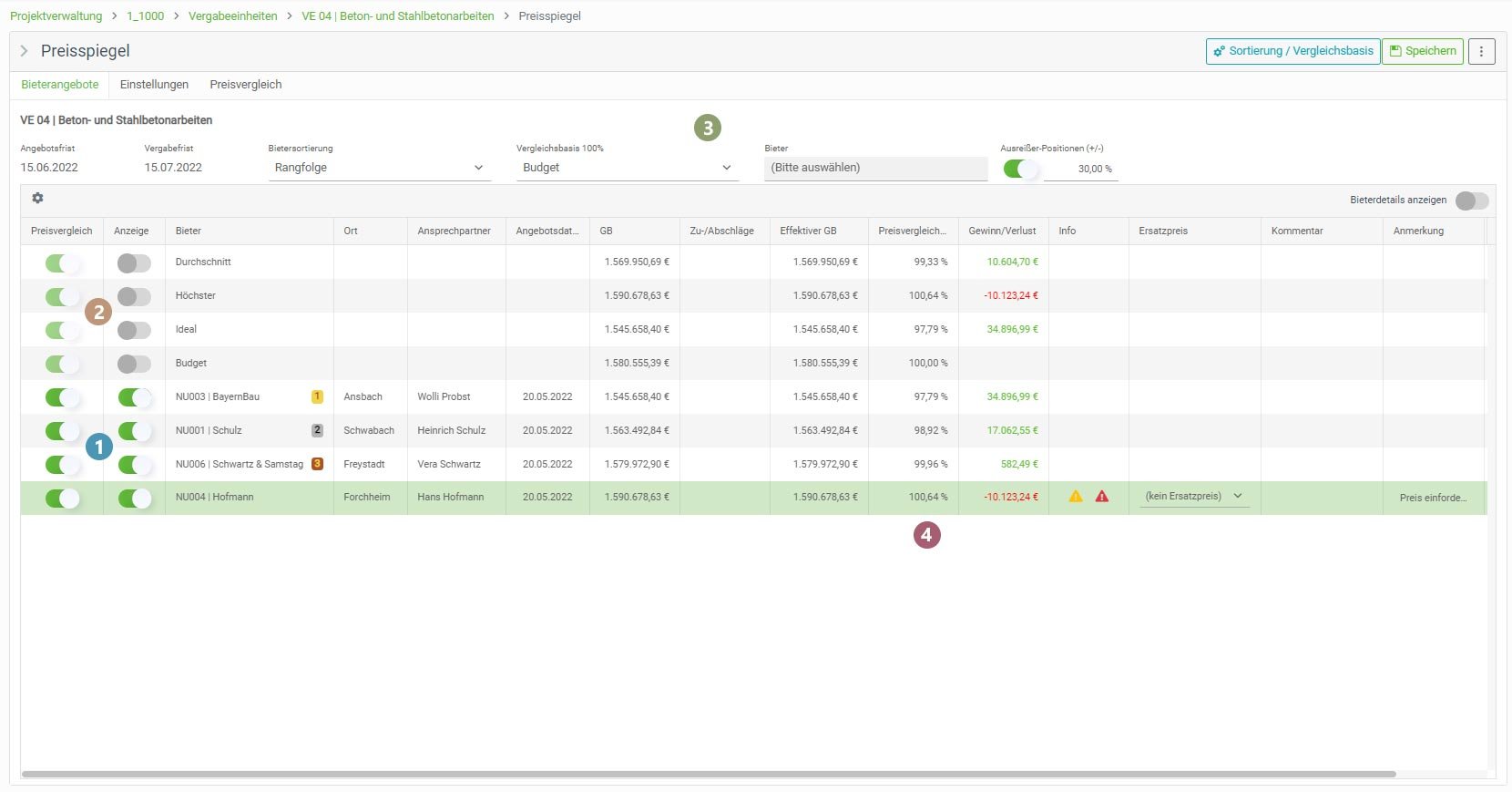Click the Höchster row label
This screenshot has width=1512, height=792.
click(x=196, y=295)
